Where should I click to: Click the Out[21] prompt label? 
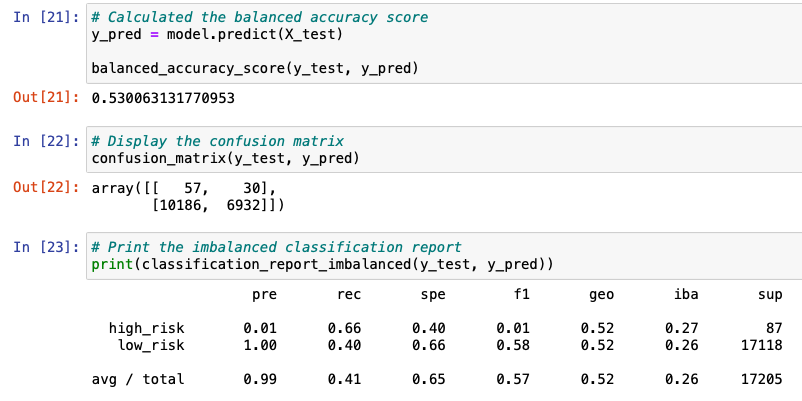point(46,98)
